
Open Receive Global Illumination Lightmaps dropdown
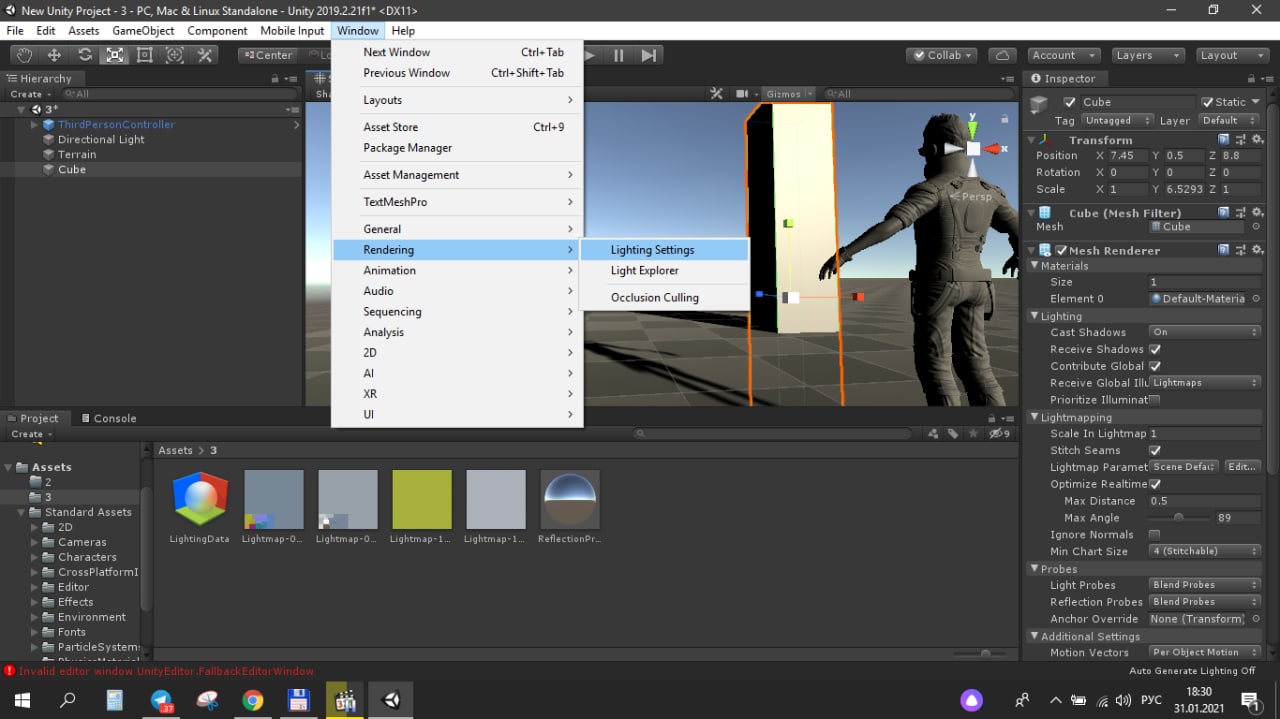click(1205, 383)
